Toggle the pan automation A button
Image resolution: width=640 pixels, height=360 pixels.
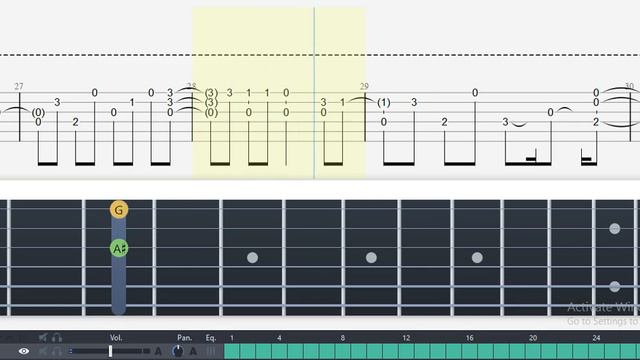(193, 351)
